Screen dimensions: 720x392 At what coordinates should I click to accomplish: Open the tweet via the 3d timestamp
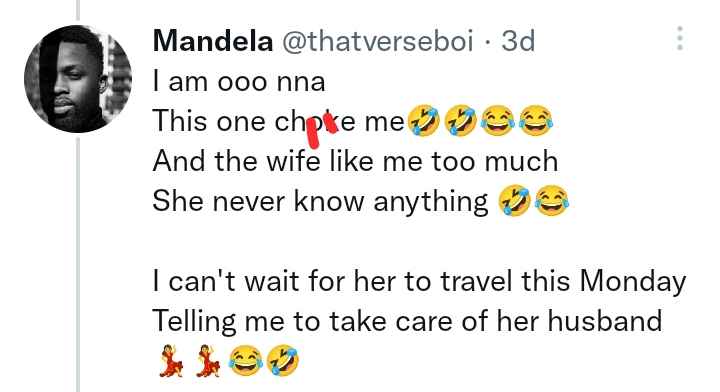pyautogui.click(x=518, y=41)
